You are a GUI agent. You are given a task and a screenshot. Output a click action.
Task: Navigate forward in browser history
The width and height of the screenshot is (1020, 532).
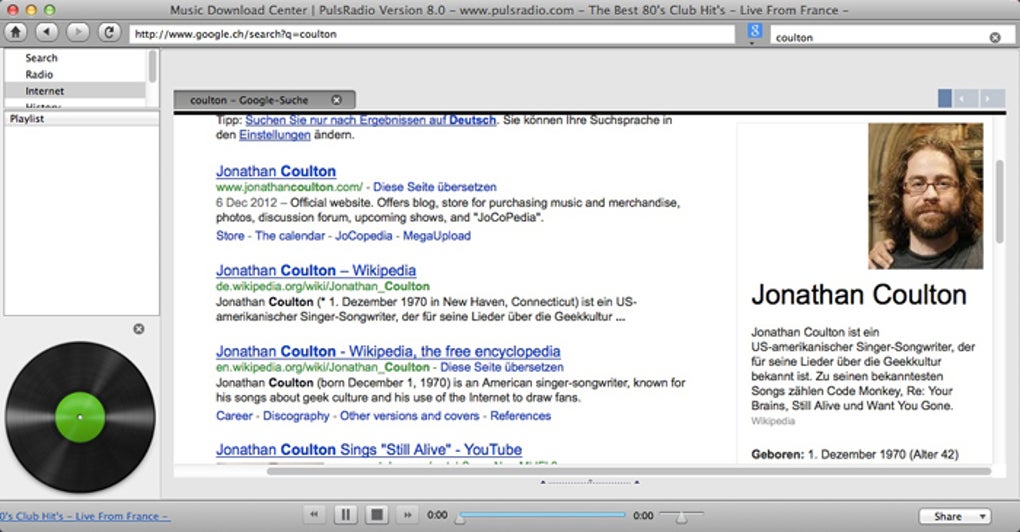(x=78, y=31)
